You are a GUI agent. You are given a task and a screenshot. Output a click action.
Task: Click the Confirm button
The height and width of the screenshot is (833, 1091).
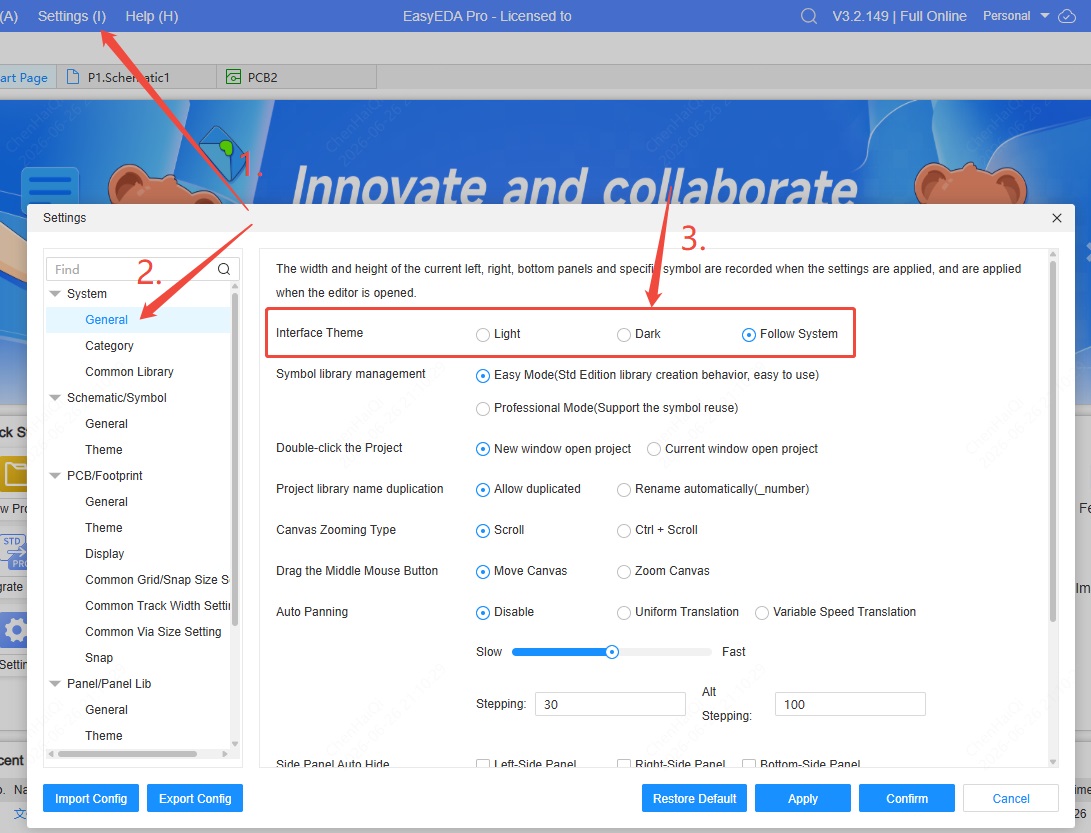click(x=907, y=798)
